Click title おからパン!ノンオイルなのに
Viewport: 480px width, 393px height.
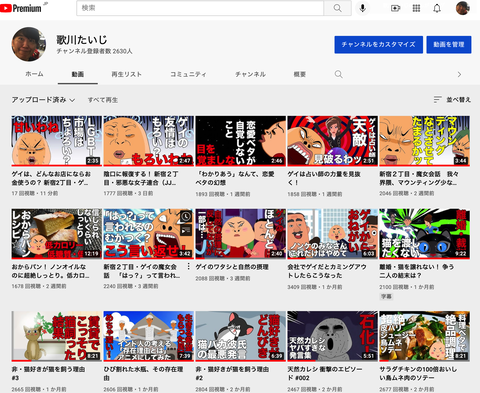coord(50,271)
